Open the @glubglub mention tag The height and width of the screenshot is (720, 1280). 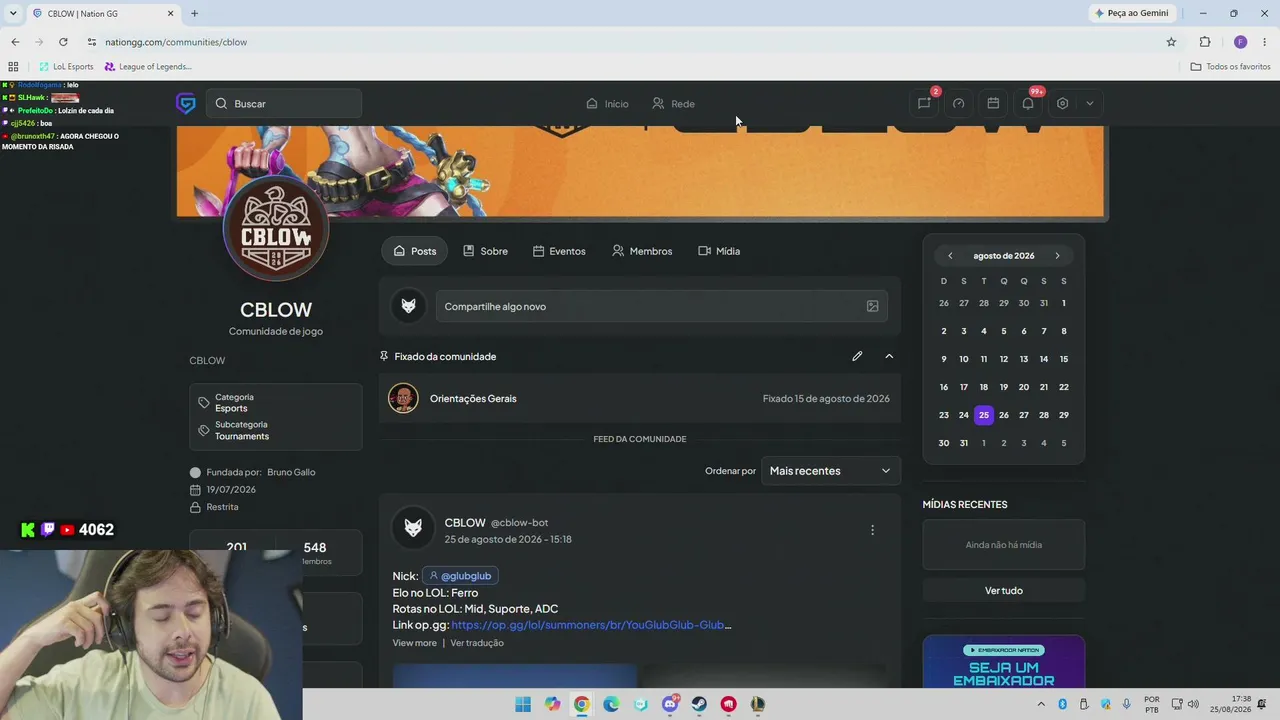point(460,576)
